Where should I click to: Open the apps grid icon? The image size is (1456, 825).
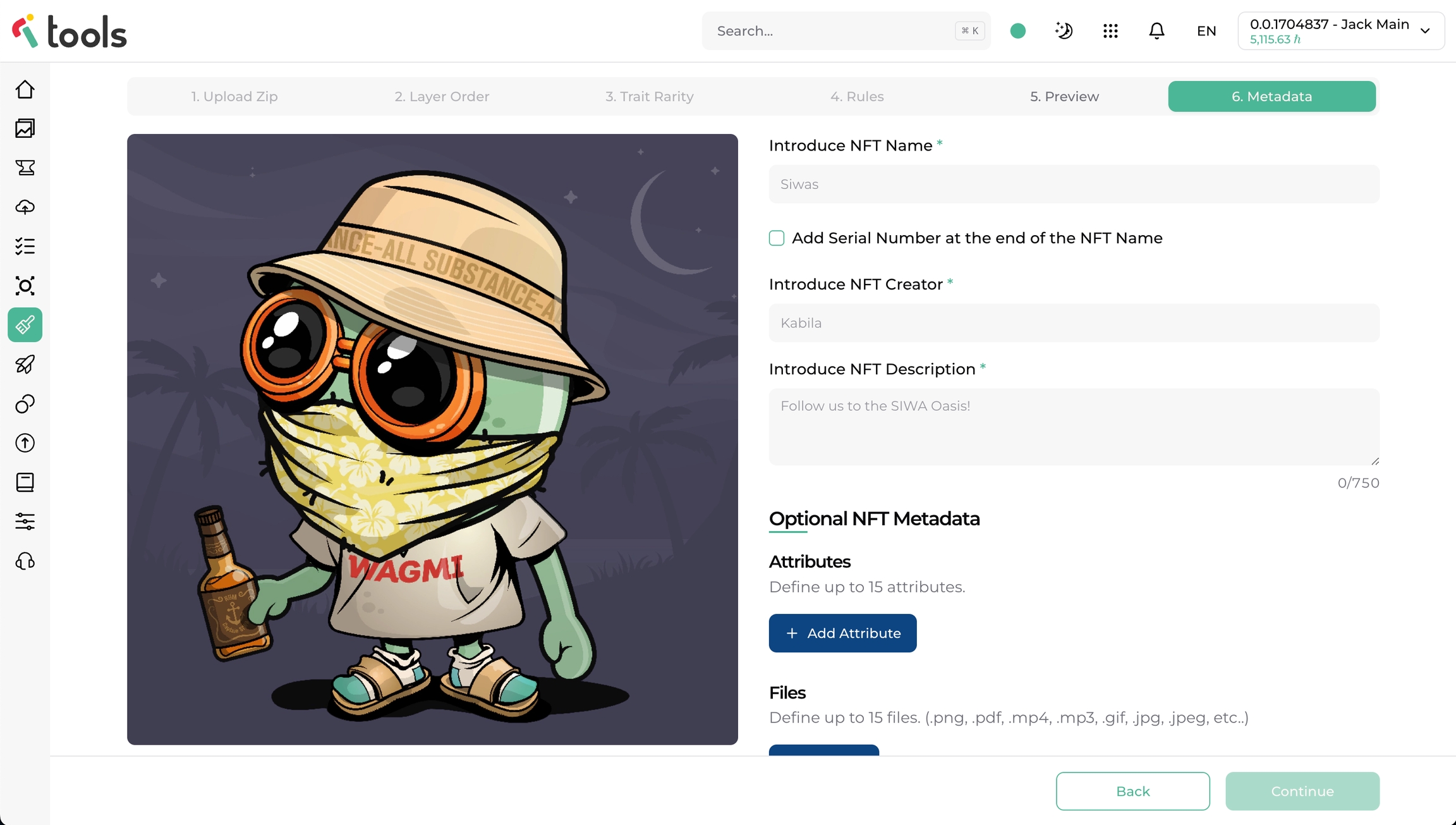[1110, 31]
